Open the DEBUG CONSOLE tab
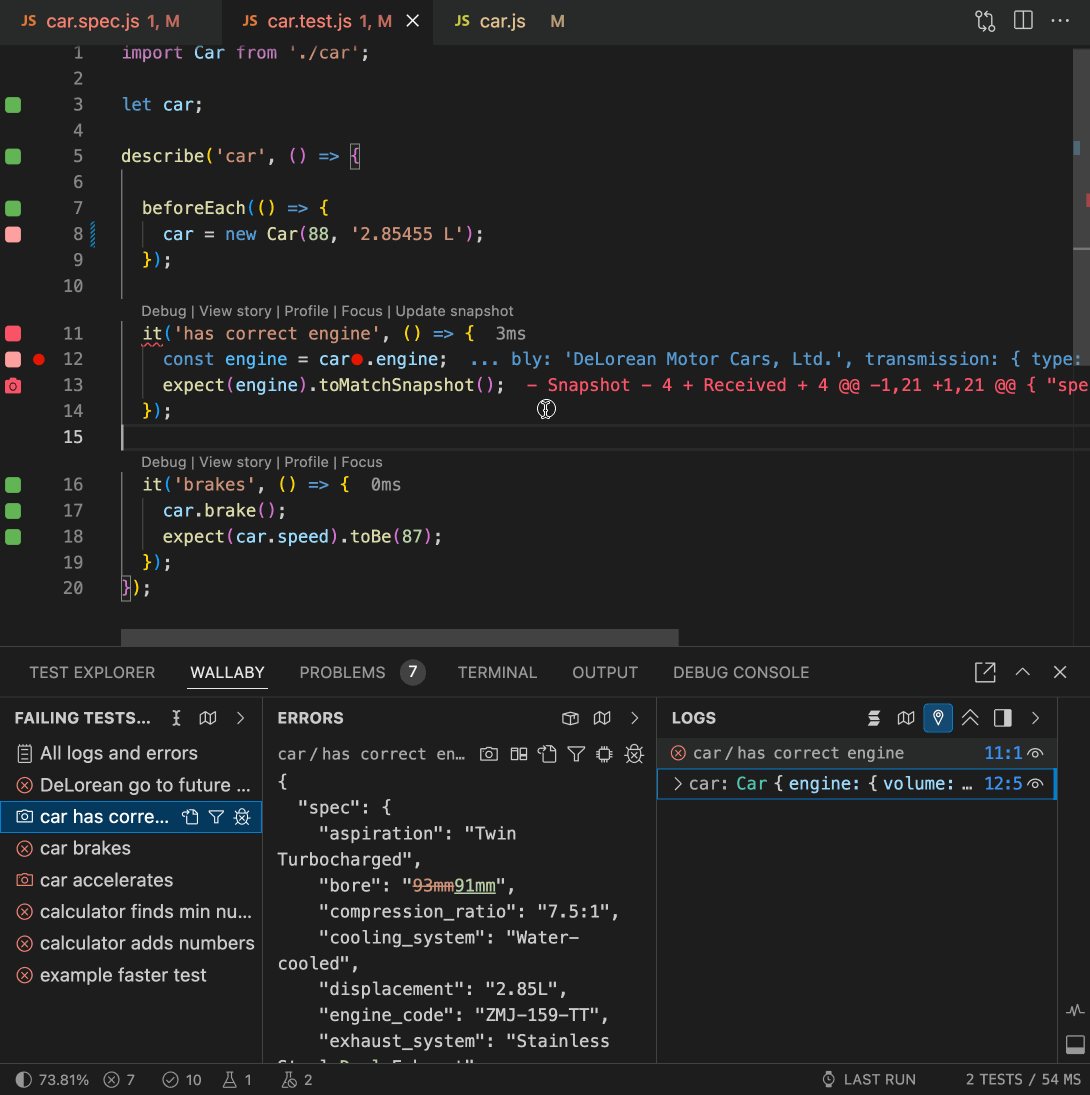Screen dimensions: 1090x1095 [x=741, y=673]
